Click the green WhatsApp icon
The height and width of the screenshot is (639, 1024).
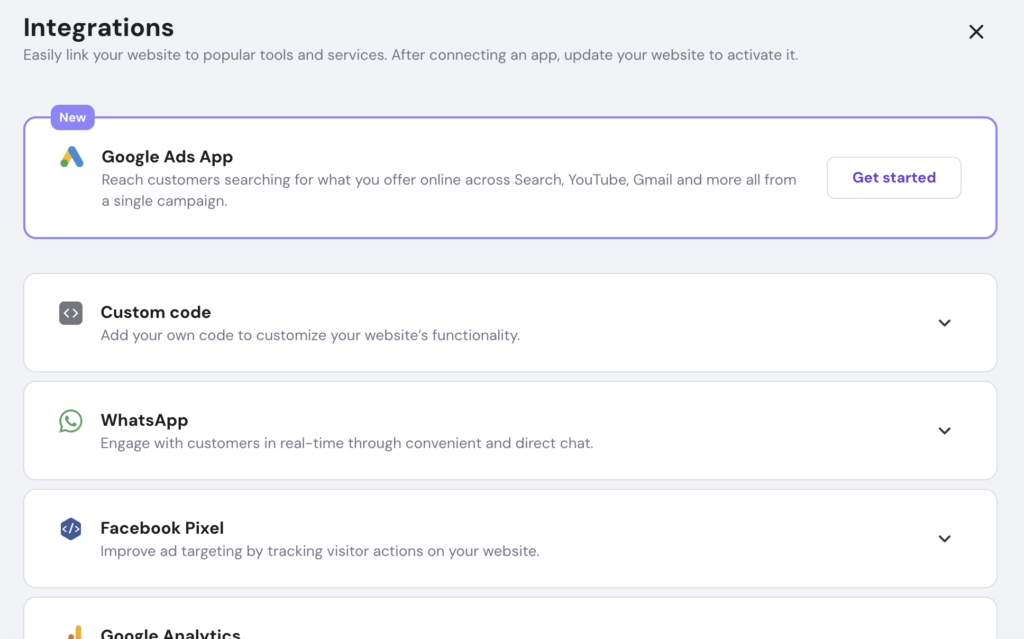coord(71,421)
